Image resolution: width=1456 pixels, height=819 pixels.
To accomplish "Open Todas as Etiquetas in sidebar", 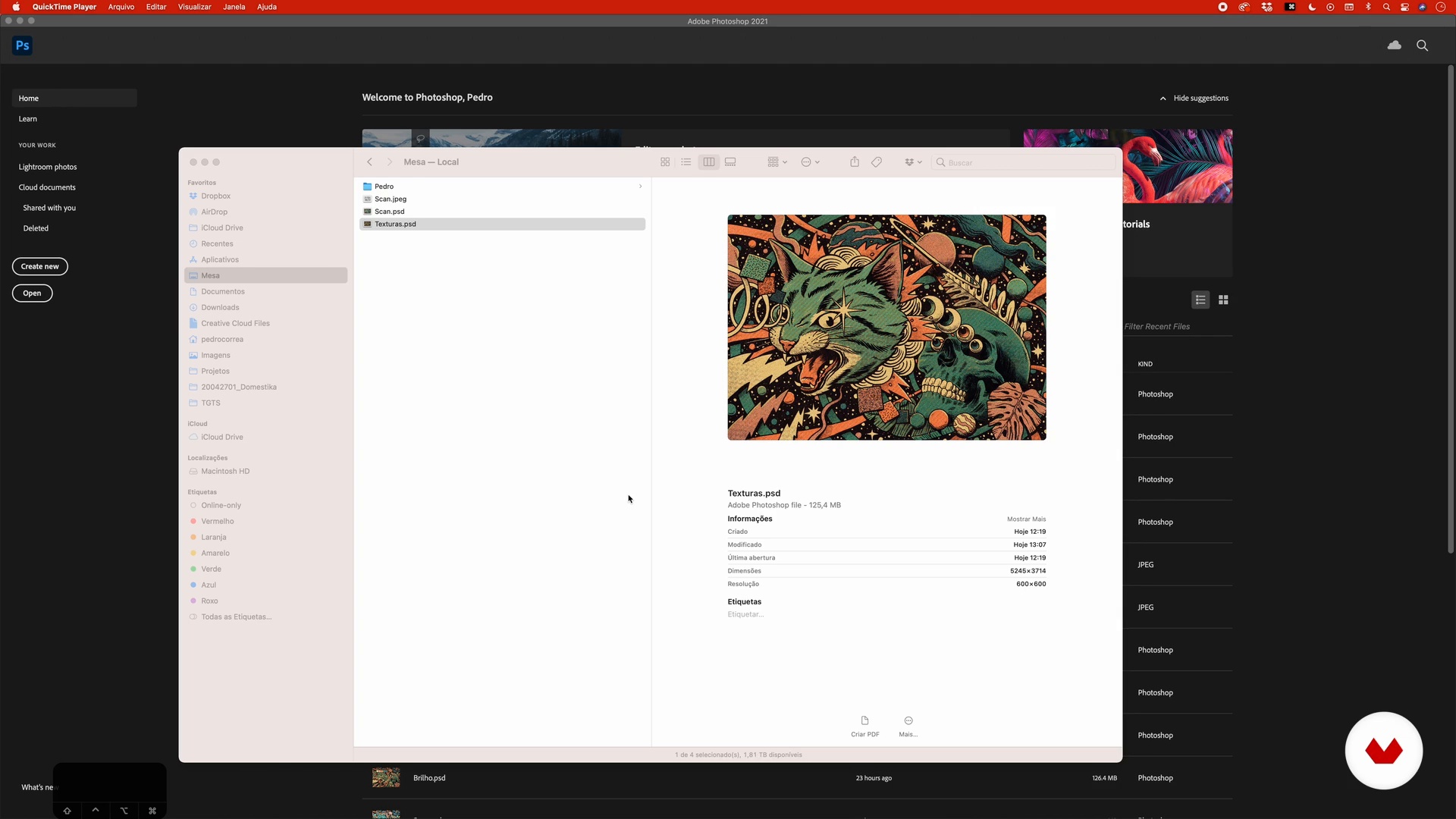I will click(x=265, y=617).
